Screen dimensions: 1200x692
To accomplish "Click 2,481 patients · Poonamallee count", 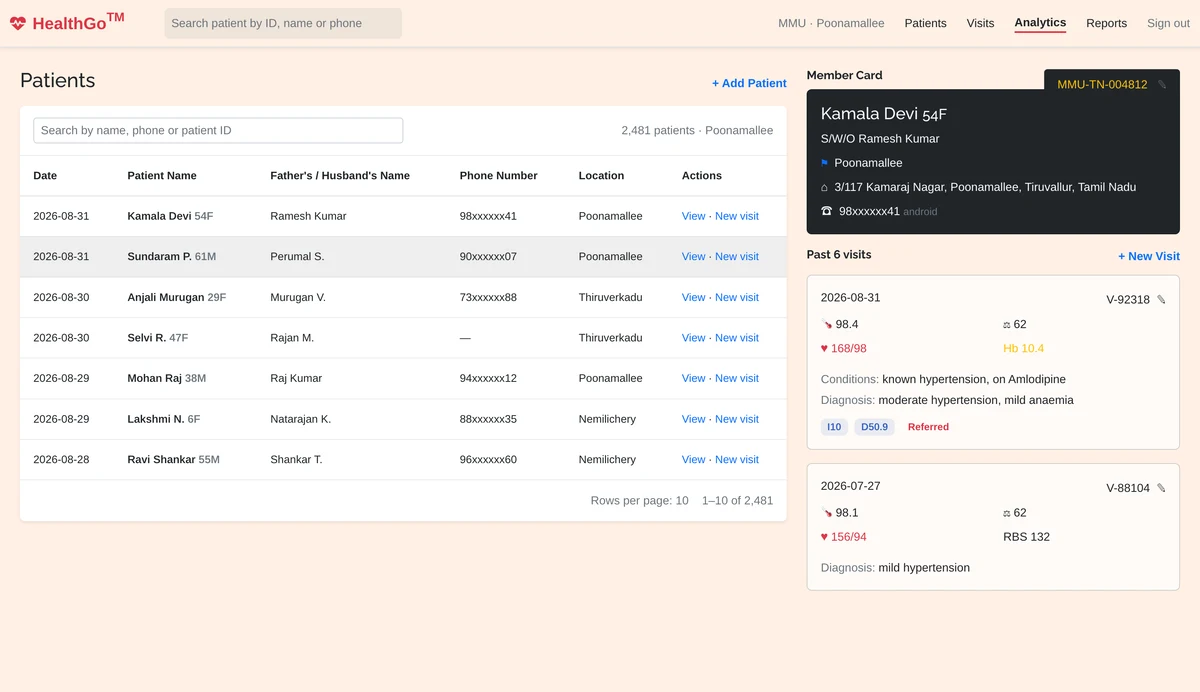I will (x=697, y=130).
